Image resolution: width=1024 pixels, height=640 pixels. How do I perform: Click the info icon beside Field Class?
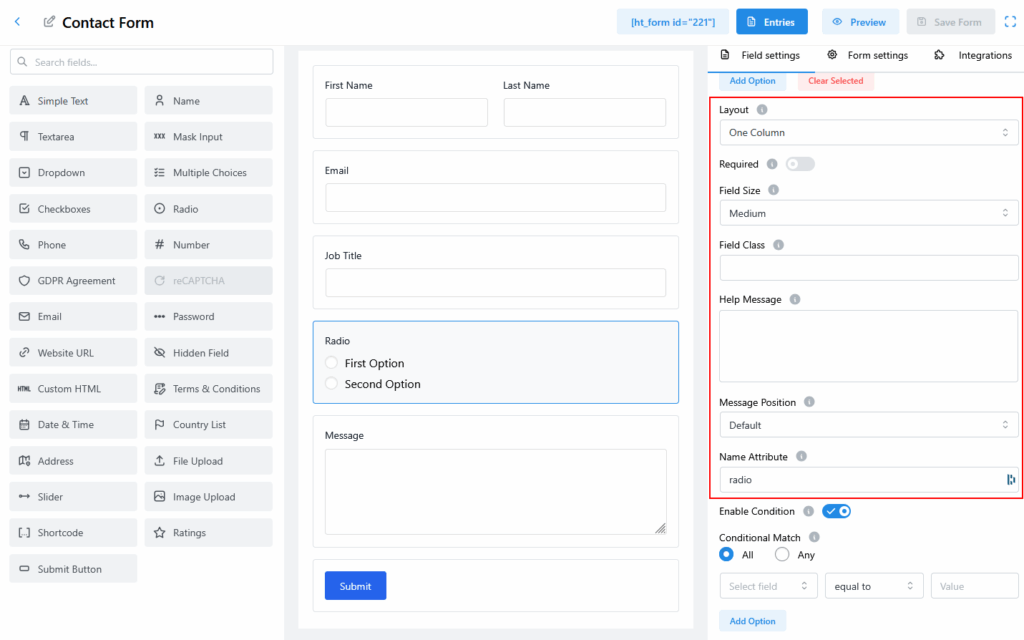778,245
